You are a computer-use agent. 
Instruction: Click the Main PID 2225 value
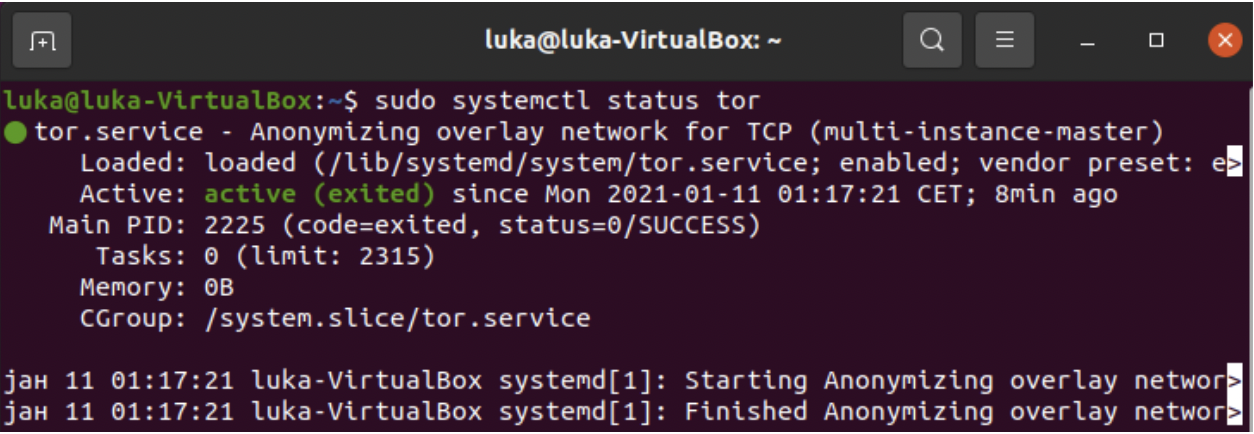(235, 225)
